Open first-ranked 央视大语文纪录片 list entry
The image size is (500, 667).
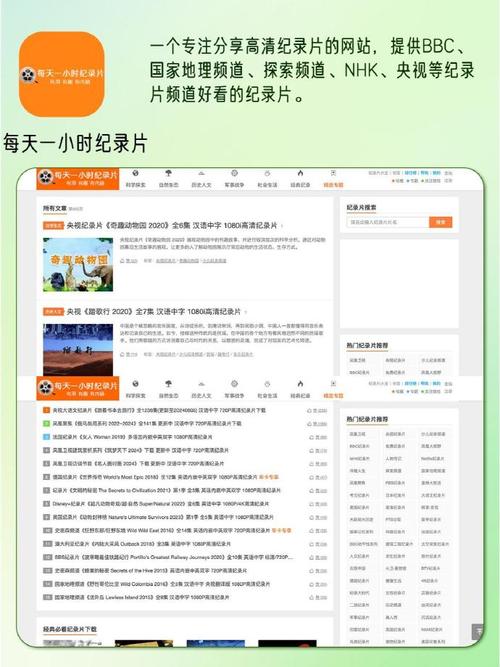[159, 410]
